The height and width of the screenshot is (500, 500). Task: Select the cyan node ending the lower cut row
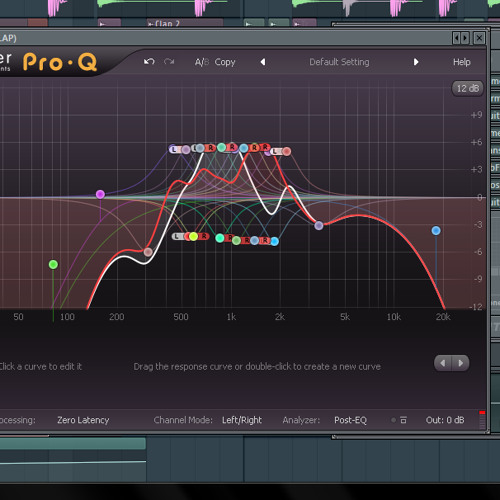pos(274,241)
